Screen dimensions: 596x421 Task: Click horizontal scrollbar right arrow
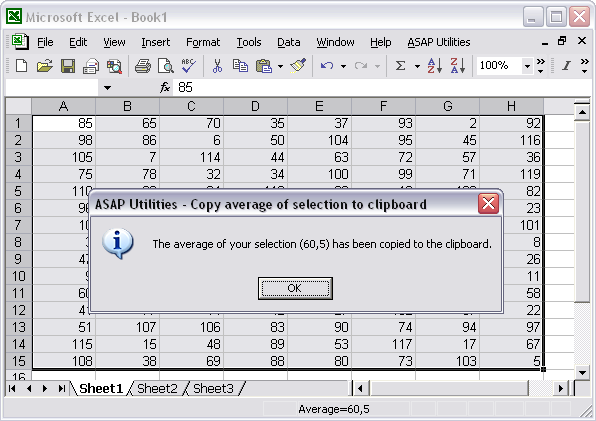click(x=560, y=388)
